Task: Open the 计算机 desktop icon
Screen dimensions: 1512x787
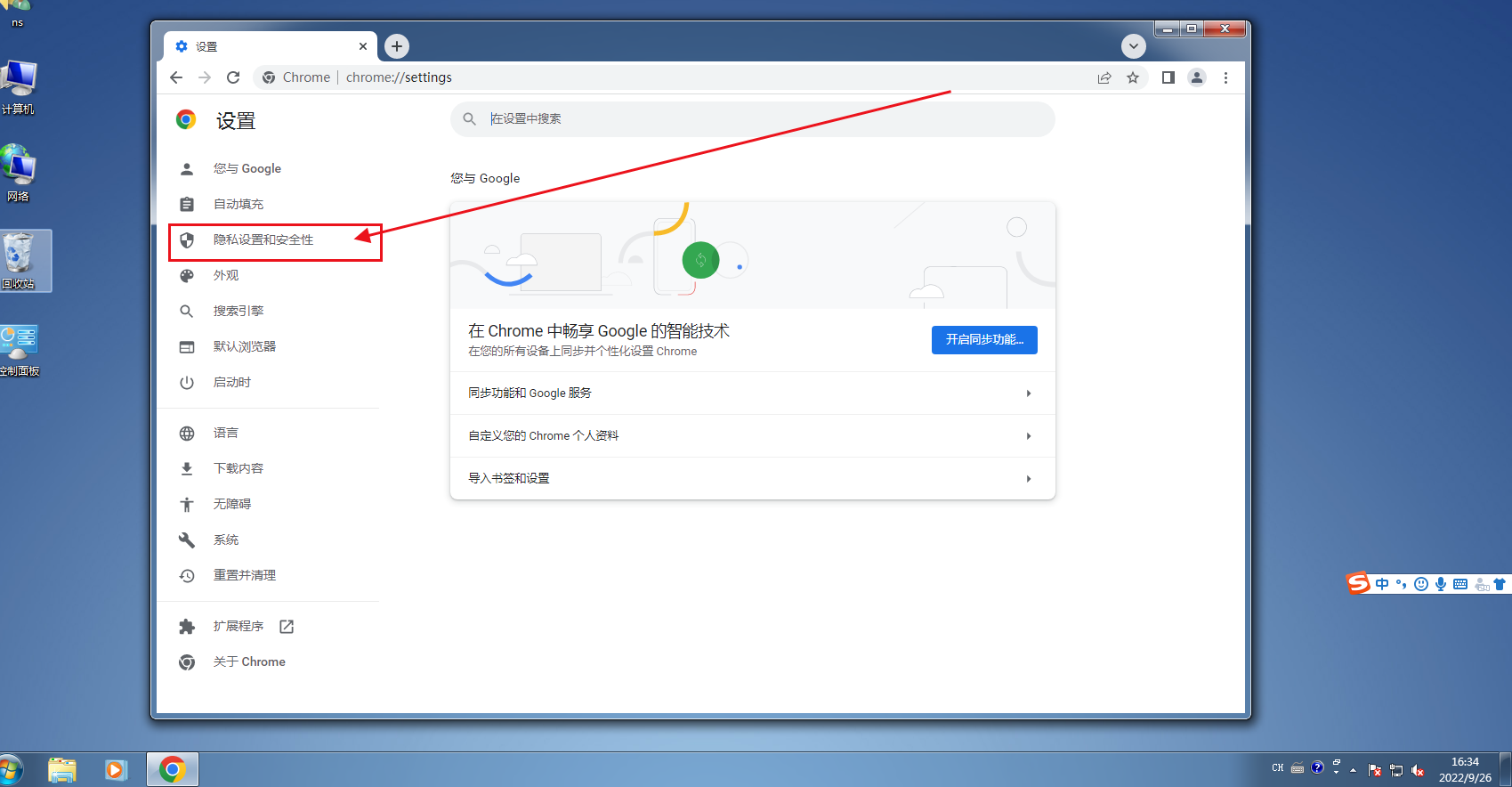Action: [x=19, y=88]
